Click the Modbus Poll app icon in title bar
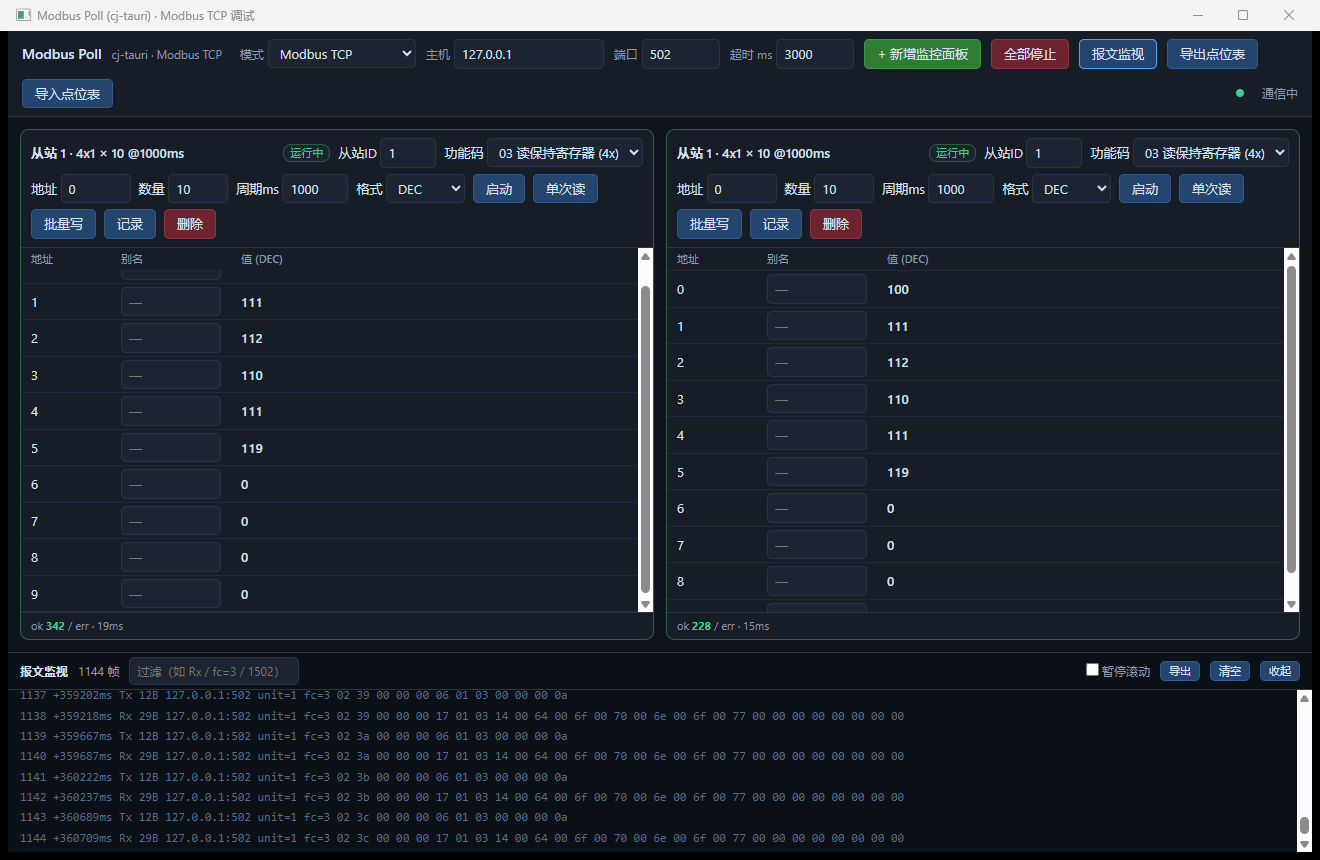Viewport: 1320px width, 860px height. [22, 15]
